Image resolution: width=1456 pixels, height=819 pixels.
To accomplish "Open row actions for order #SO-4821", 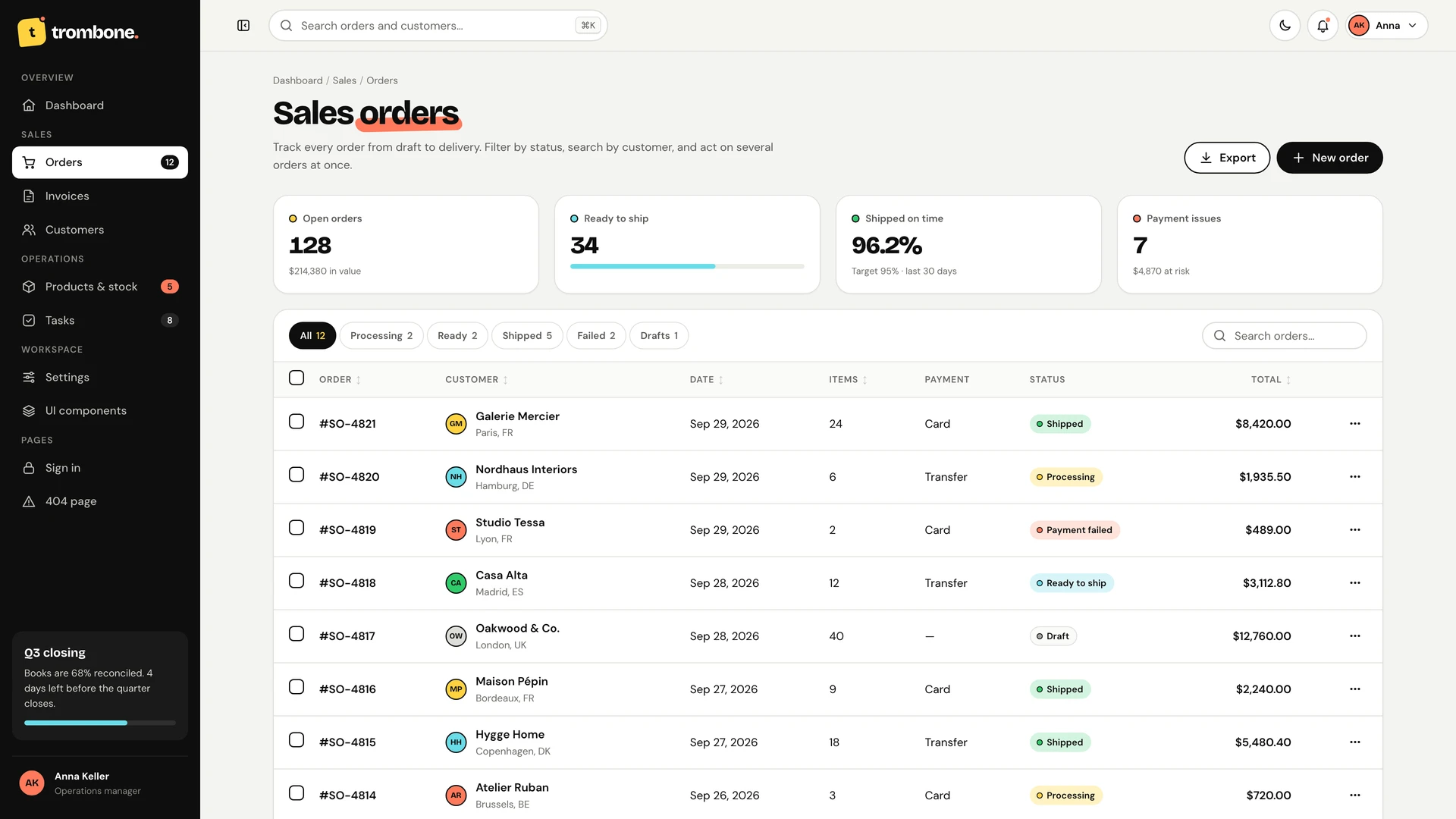I will pos(1355,424).
